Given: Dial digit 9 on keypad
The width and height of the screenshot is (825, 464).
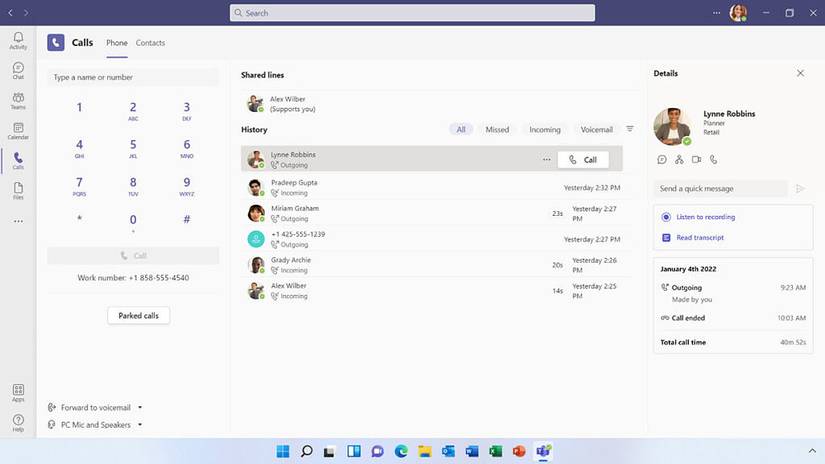Looking at the screenshot, I should [187, 186].
